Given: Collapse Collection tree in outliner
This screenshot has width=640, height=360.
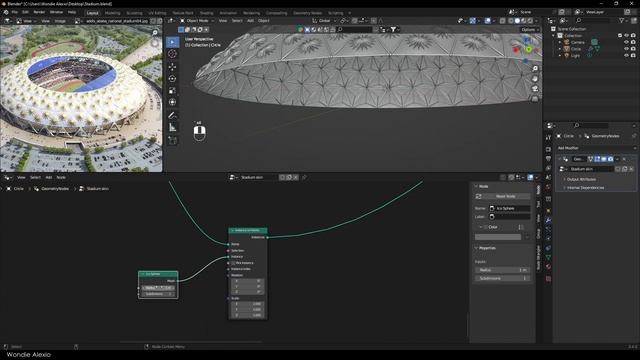Looking at the screenshot, I should pyautogui.click(x=554, y=36).
